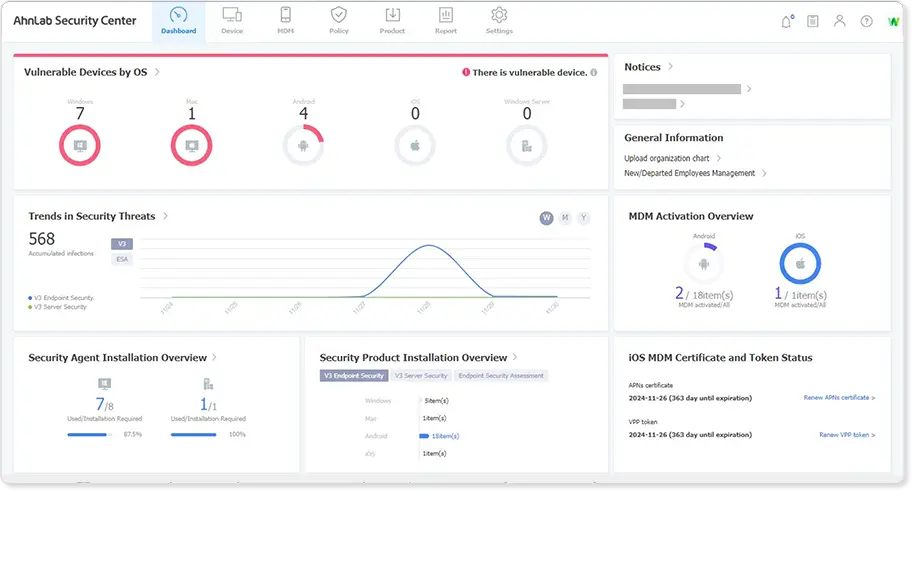Click the Android blue bar in product chart

424,436
